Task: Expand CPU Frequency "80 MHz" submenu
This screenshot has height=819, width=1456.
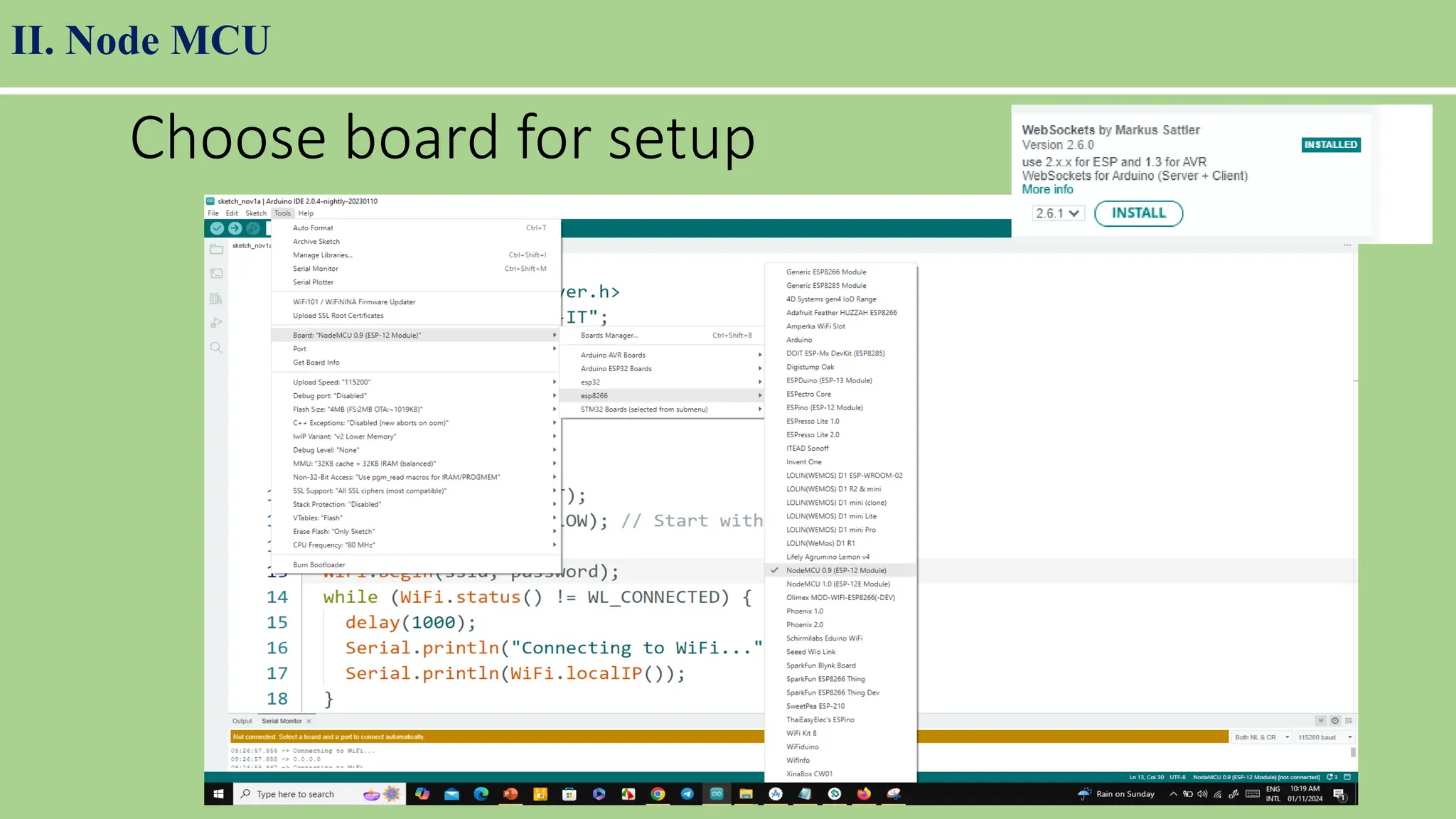Action: (x=417, y=545)
